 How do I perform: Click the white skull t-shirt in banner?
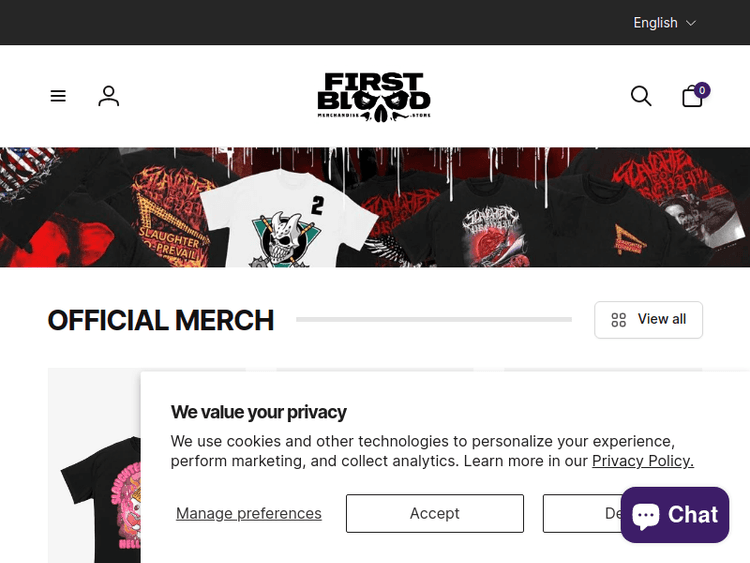click(260, 220)
